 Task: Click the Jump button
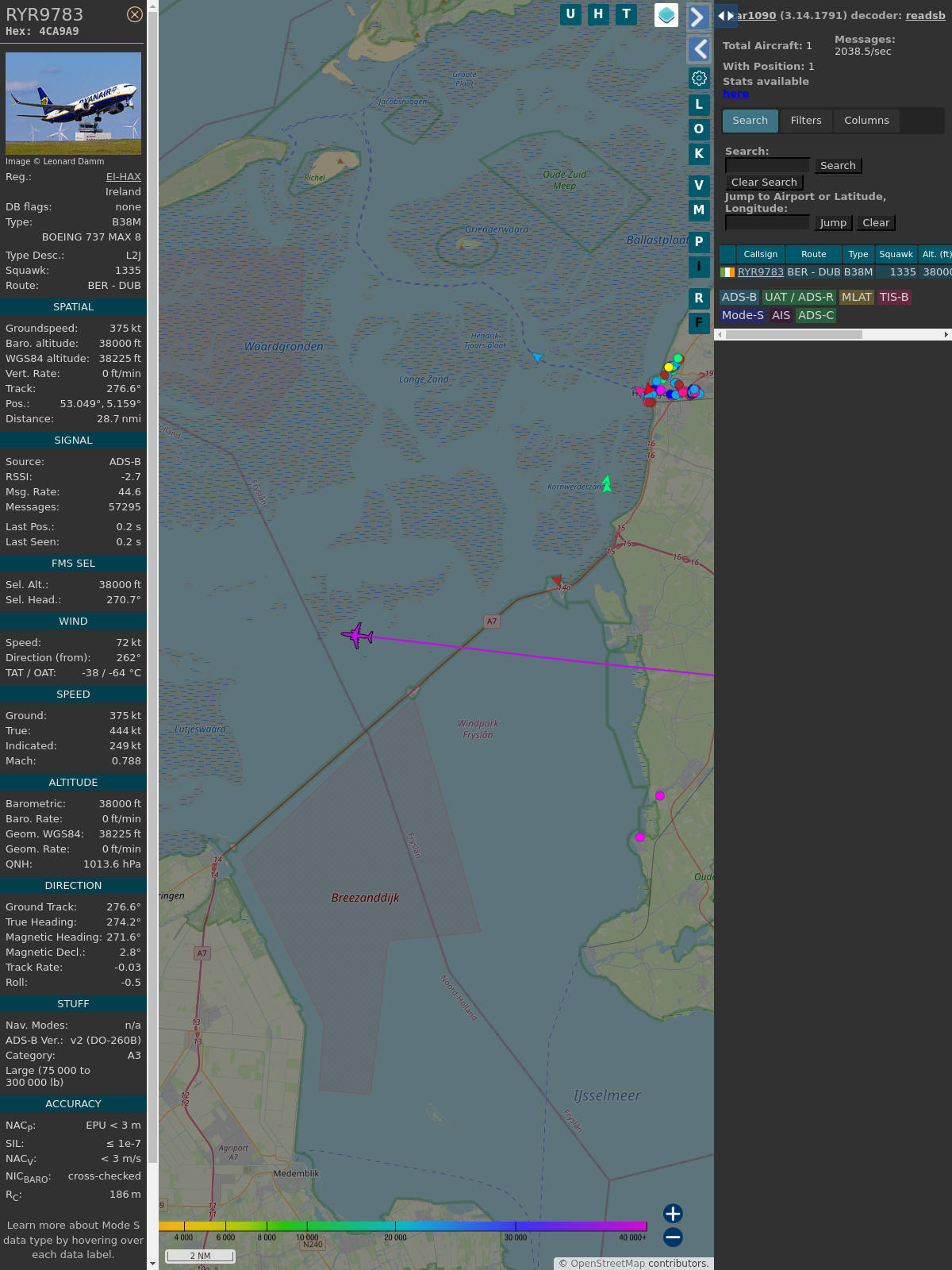click(x=833, y=222)
